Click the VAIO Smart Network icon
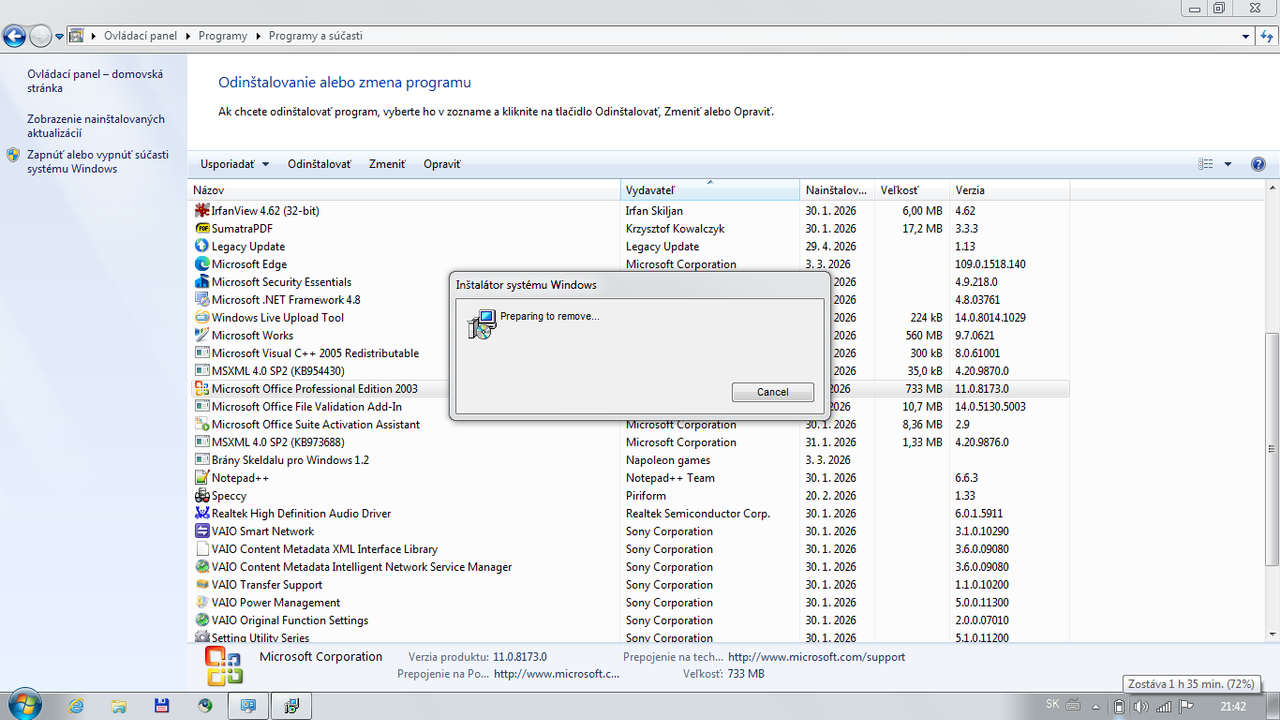The image size is (1280, 720). pyautogui.click(x=202, y=532)
